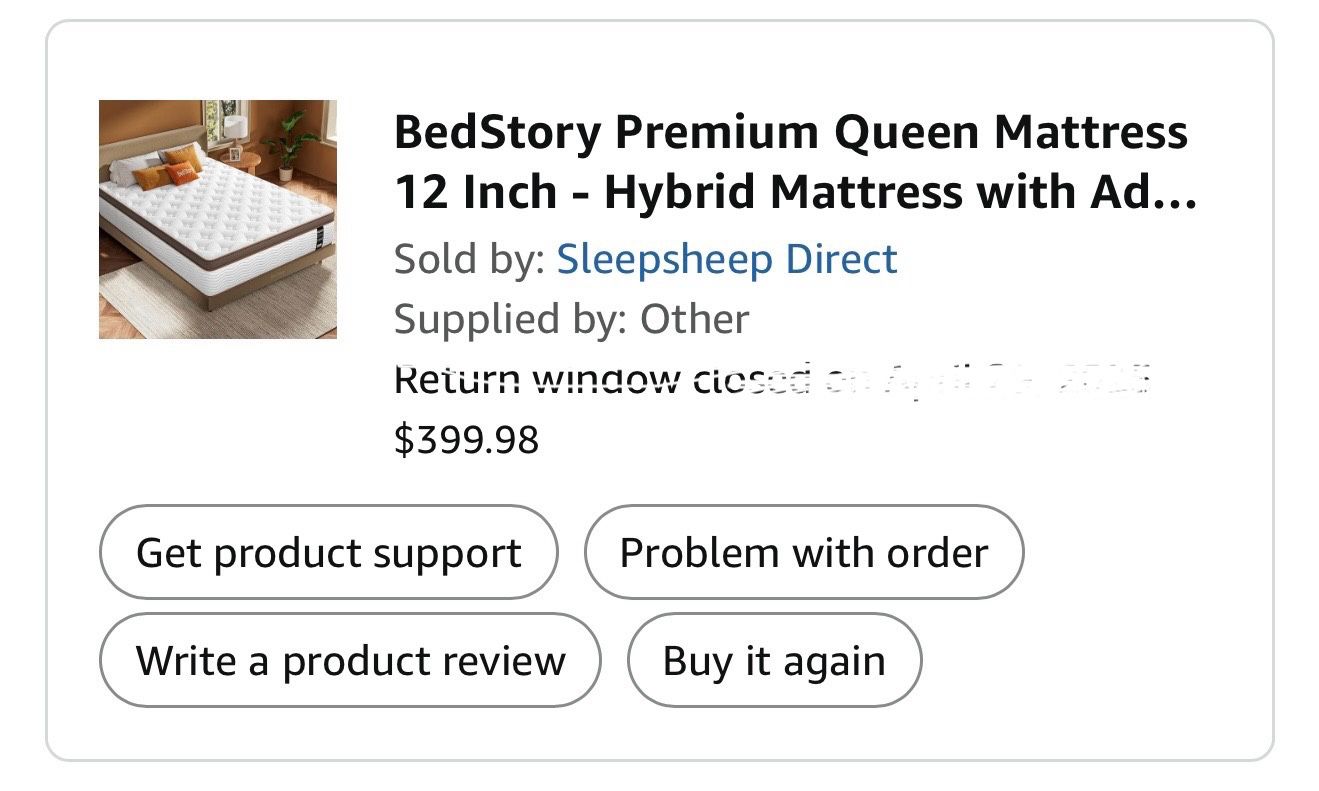The image size is (1319, 791).
Task: Click the $399.98 price text
Action: (467, 437)
